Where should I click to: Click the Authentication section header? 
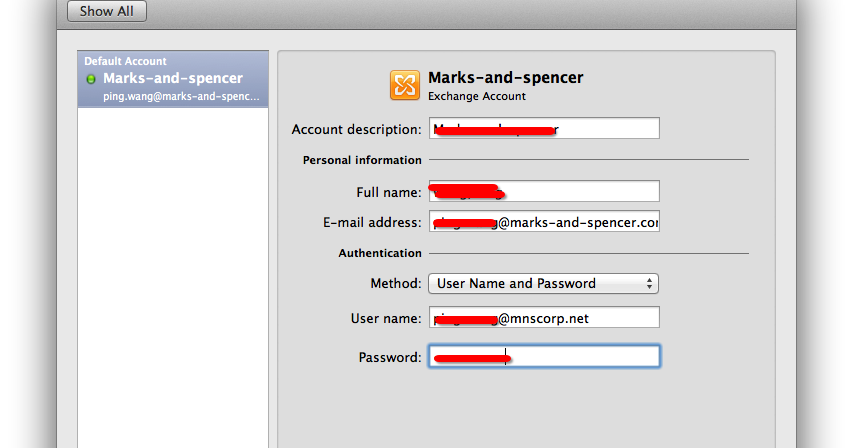380,253
